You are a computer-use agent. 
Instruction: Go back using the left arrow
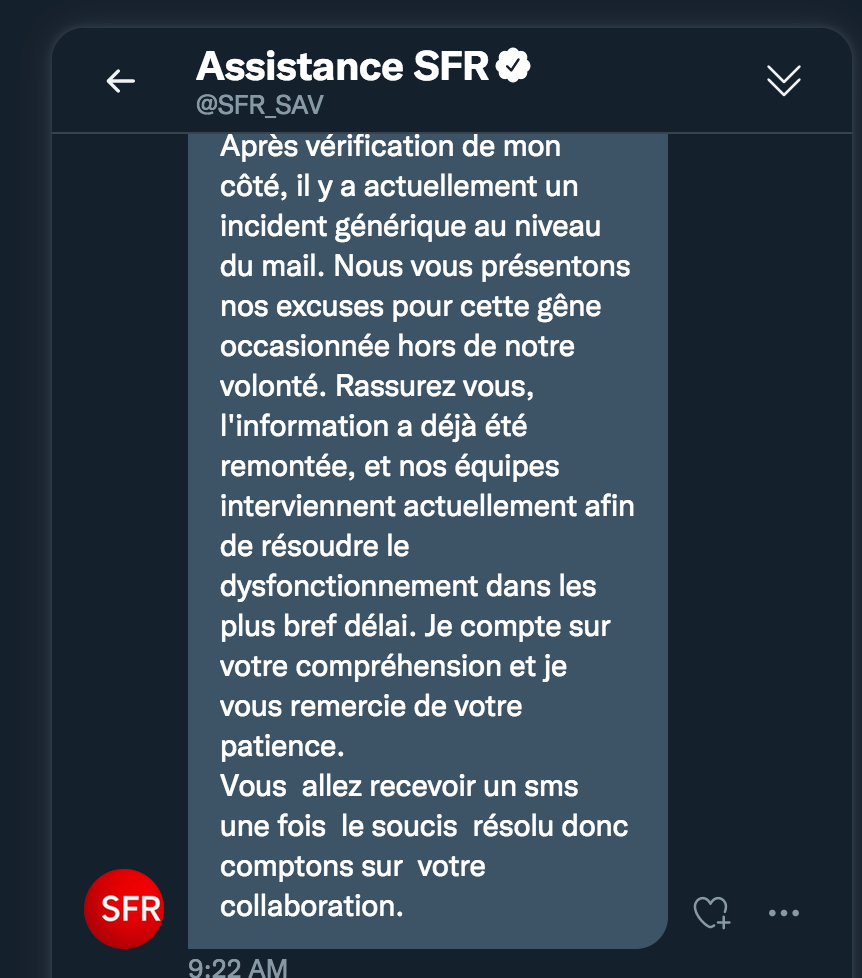[x=121, y=81]
